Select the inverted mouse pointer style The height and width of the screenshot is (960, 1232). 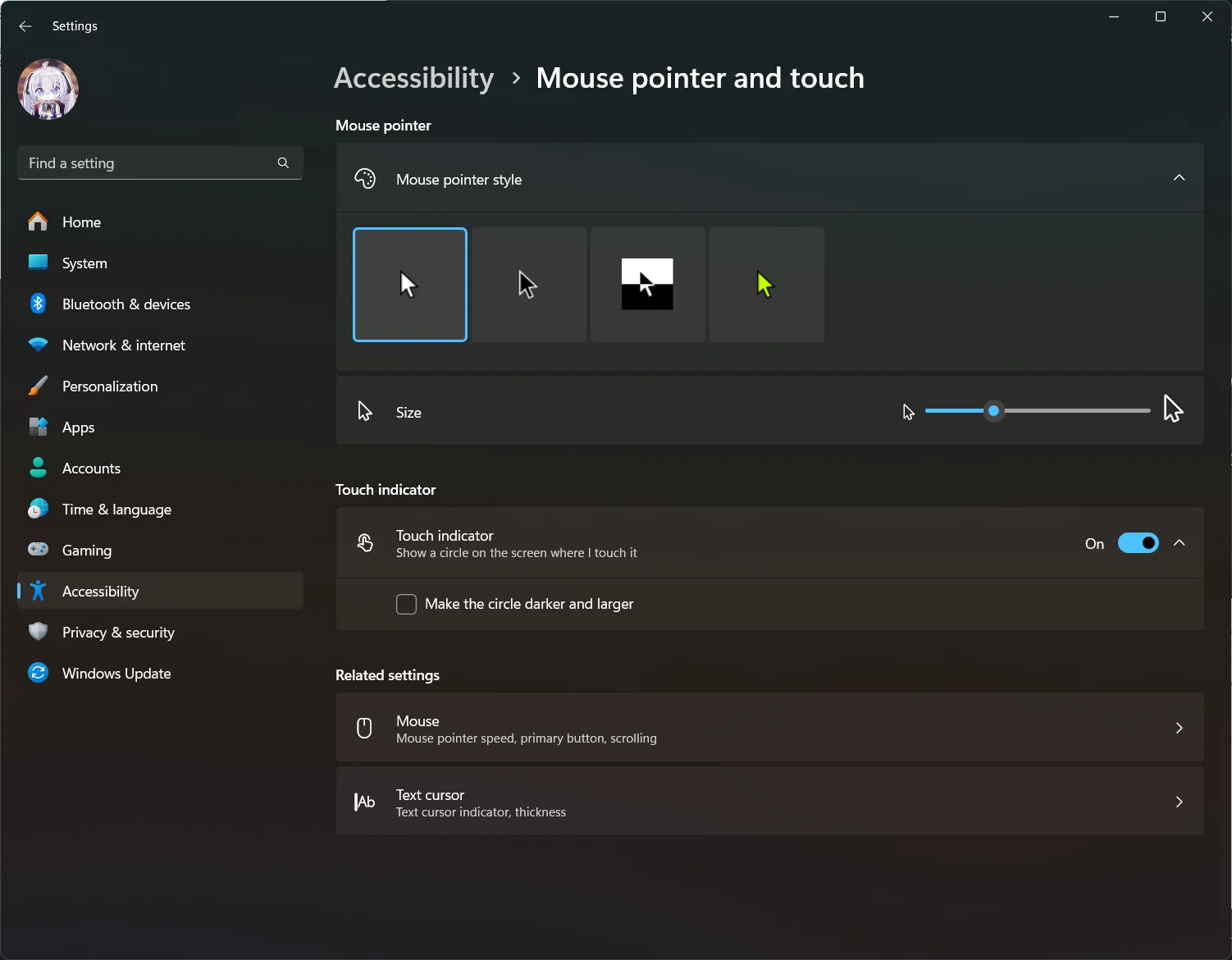click(x=648, y=285)
